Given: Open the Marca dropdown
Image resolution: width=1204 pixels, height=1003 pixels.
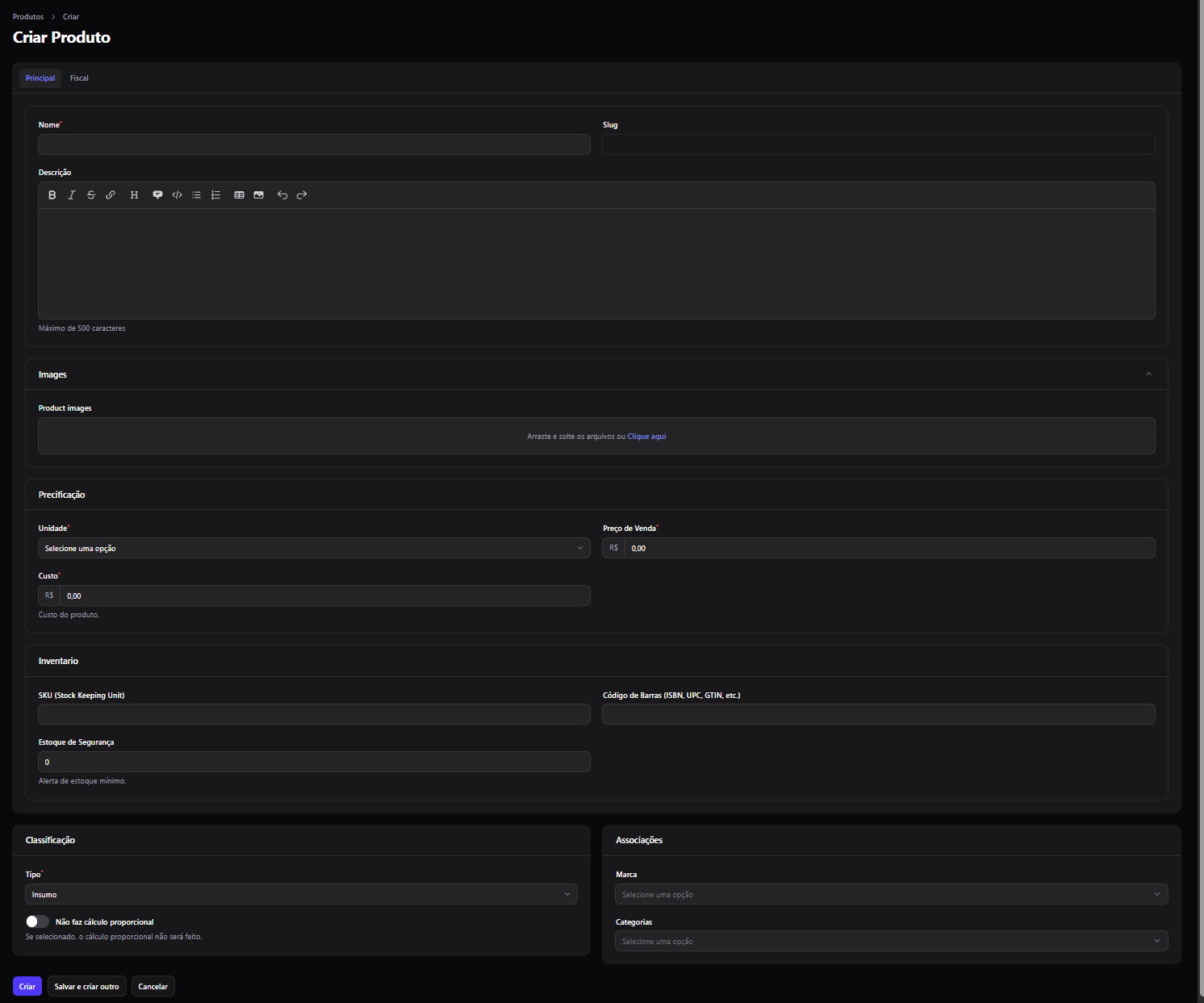Looking at the screenshot, I should coord(892,894).
